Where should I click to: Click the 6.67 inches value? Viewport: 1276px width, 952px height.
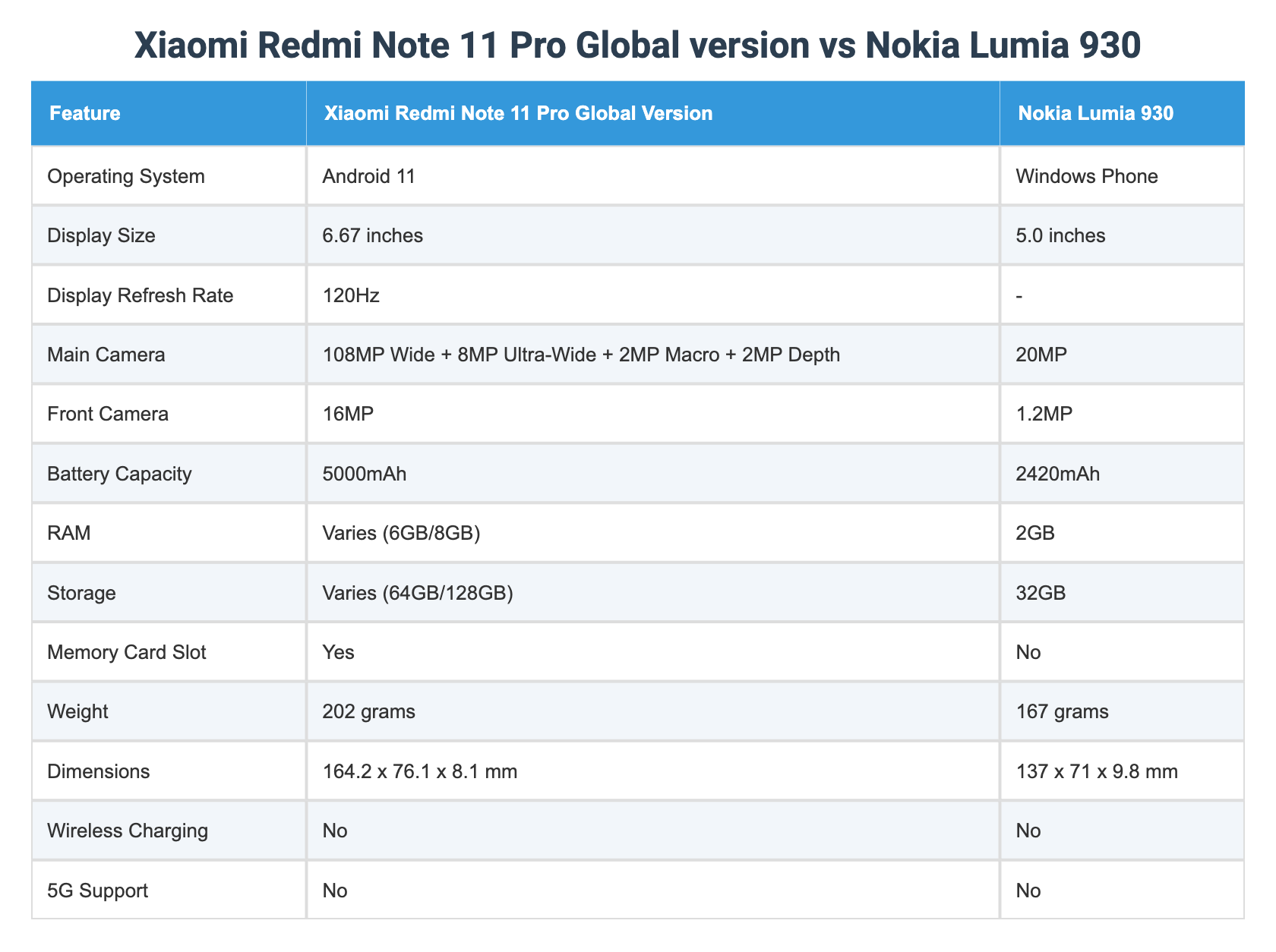(x=372, y=235)
